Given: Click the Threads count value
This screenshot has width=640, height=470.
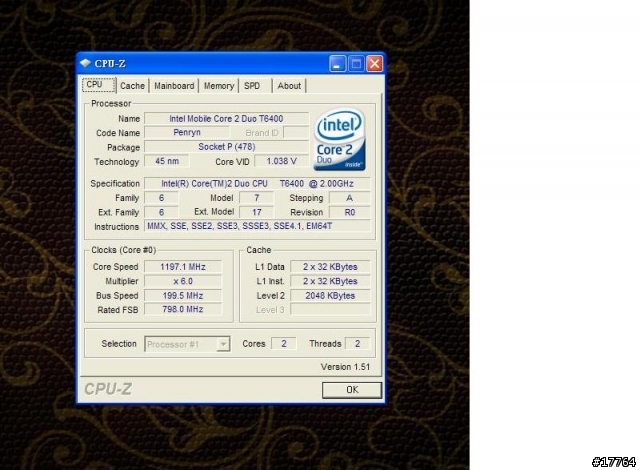Looking at the screenshot, I should point(358,344).
